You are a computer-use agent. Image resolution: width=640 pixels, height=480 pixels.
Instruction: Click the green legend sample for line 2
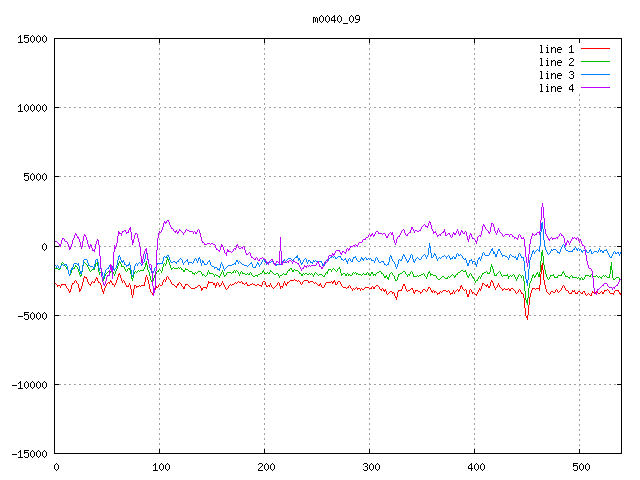click(596, 62)
